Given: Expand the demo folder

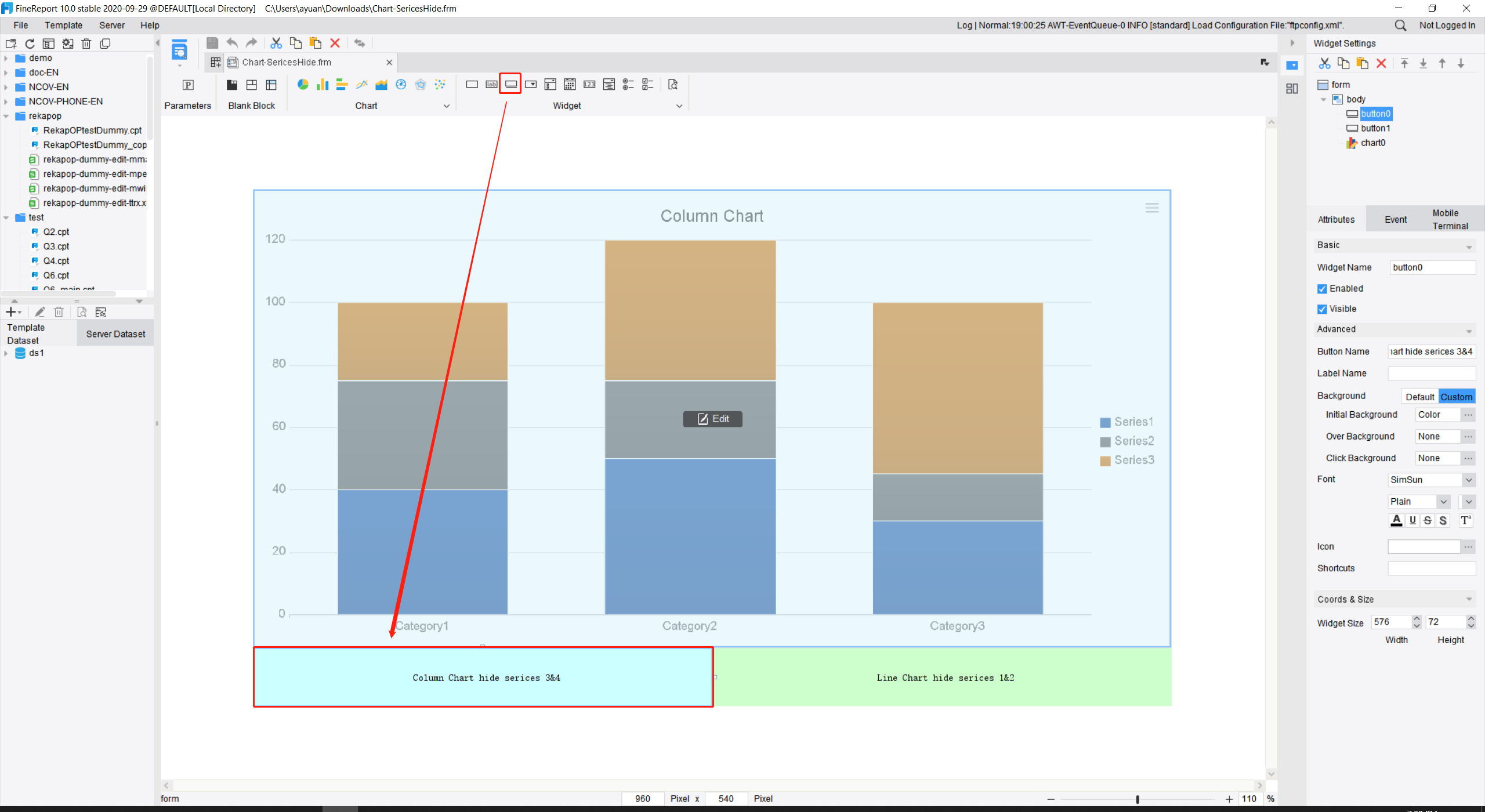Looking at the screenshot, I should click(x=6, y=58).
